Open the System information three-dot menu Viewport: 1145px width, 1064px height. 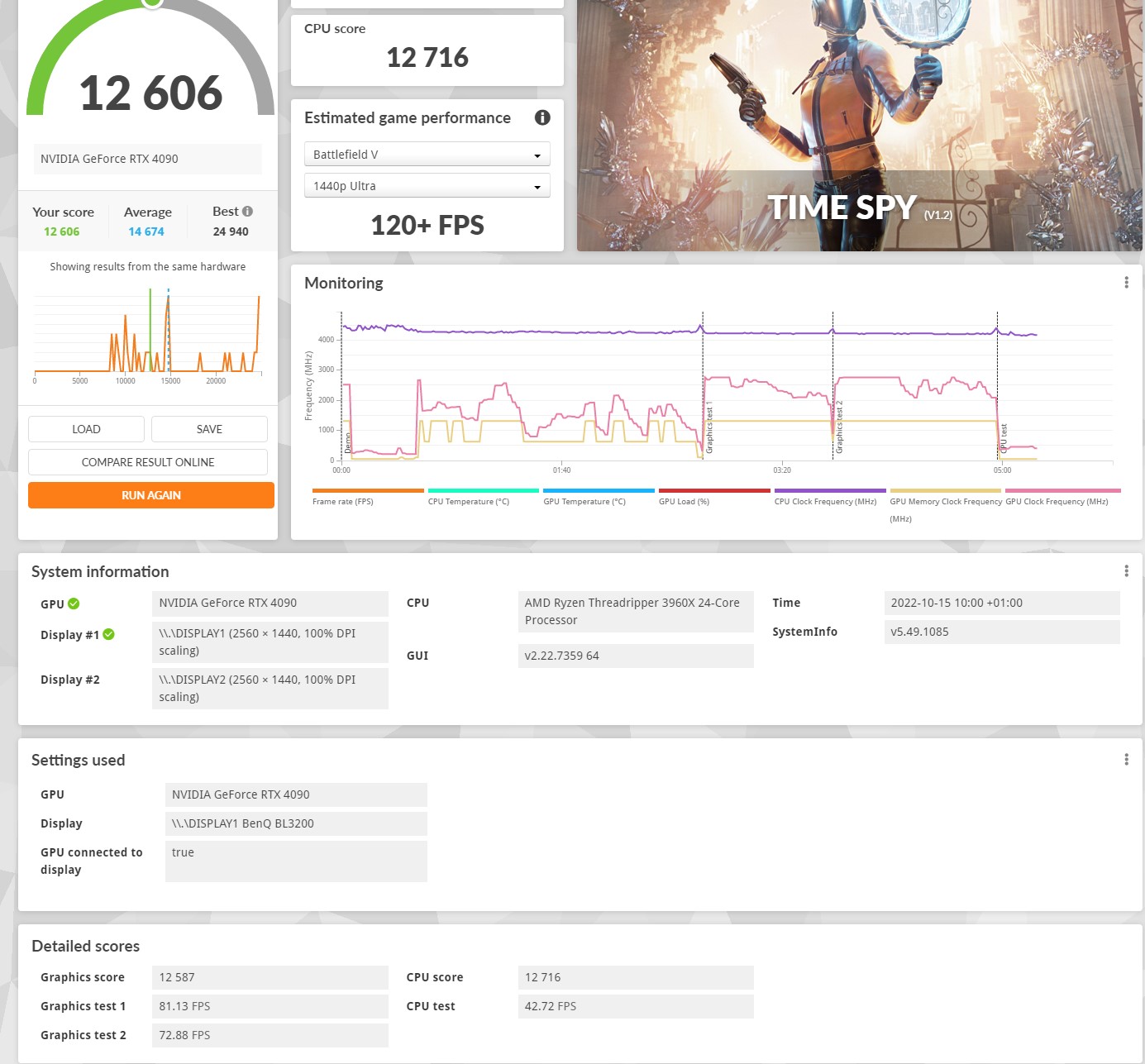pos(1126,571)
